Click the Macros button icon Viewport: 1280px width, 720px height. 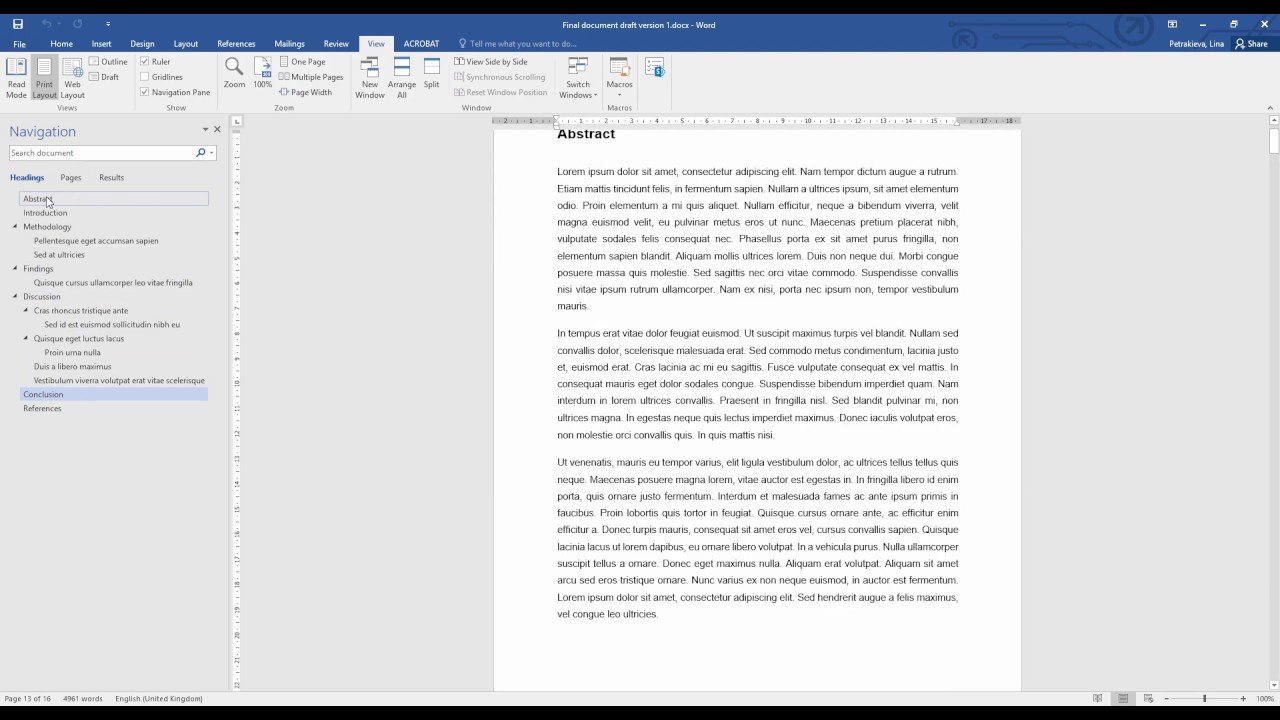tap(619, 67)
